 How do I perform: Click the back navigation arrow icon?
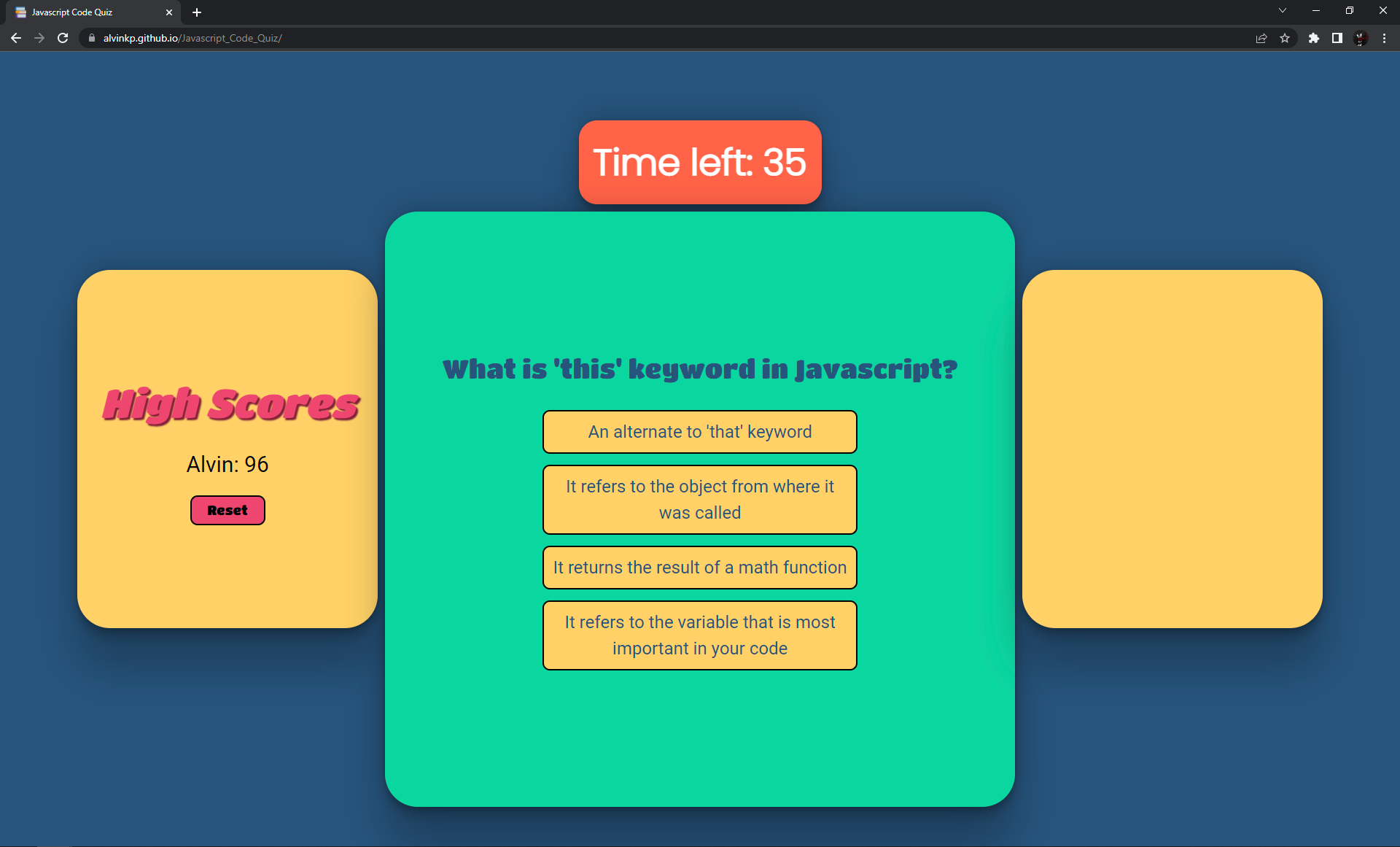16,38
